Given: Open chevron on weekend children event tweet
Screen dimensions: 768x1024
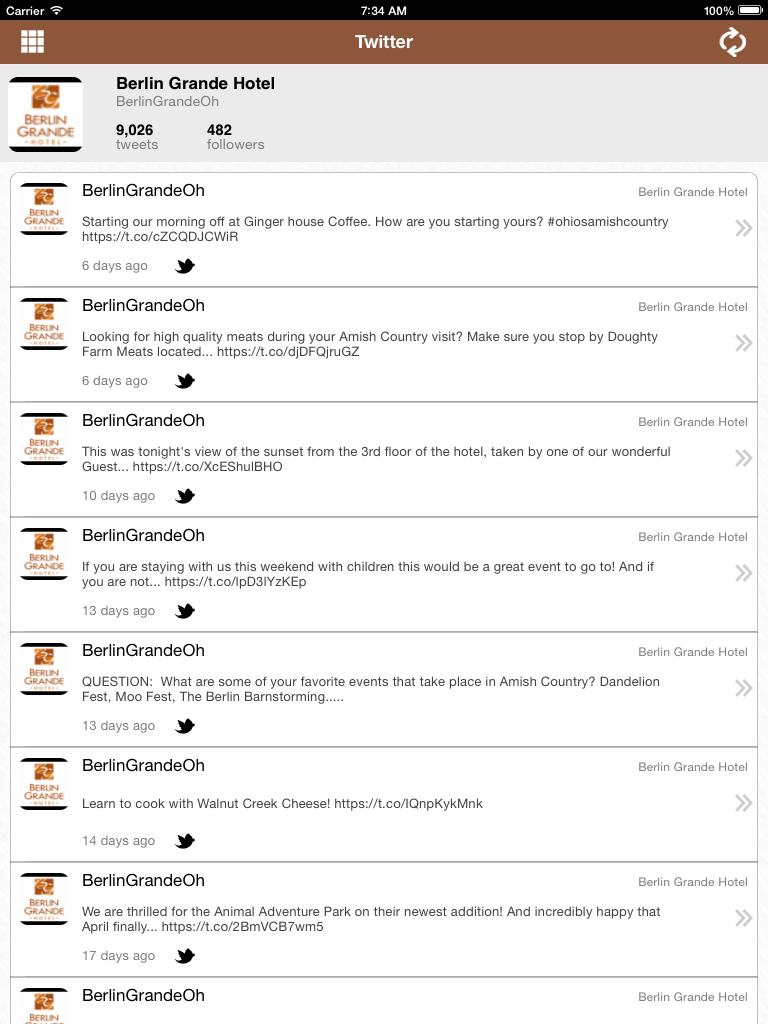Looking at the screenshot, I should click(x=743, y=573).
